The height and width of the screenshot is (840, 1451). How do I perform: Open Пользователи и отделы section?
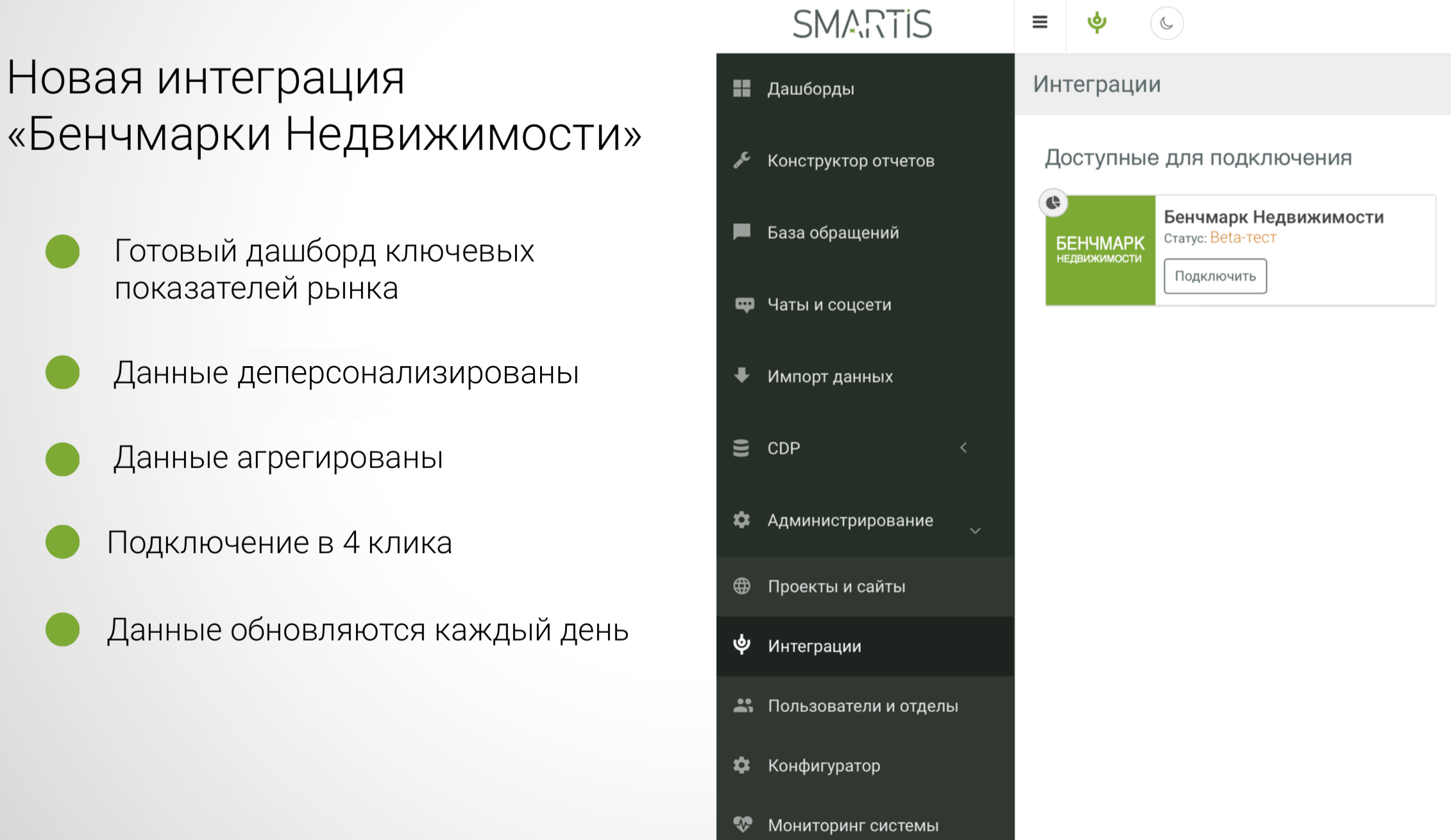tap(862, 706)
